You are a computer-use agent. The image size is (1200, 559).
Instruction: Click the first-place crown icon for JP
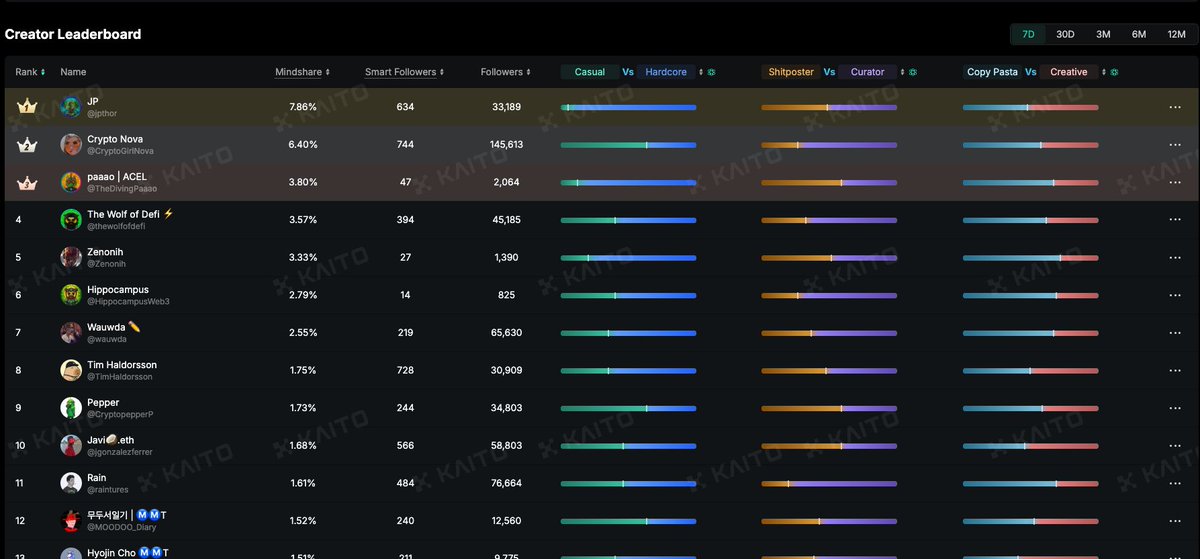pyautogui.click(x=27, y=106)
